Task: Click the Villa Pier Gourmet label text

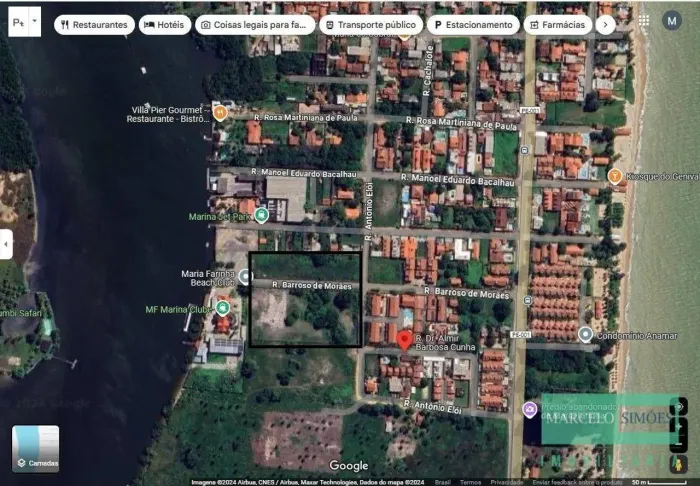Action: pos(168,114)
